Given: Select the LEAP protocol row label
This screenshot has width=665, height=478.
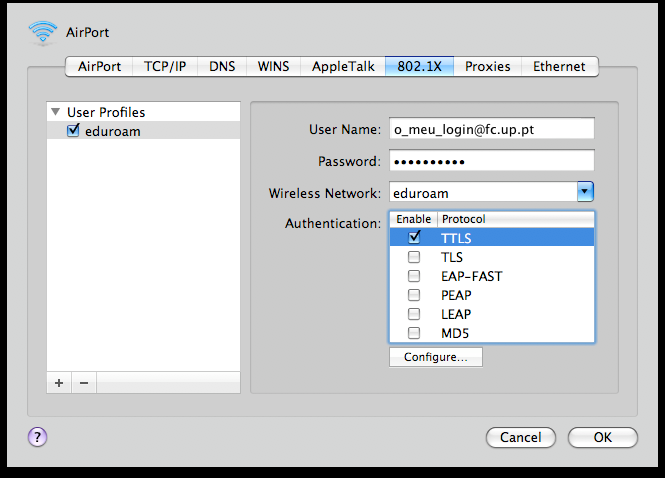Looking at the screenshot, I should pyautogui.click(x=456, y=314).
